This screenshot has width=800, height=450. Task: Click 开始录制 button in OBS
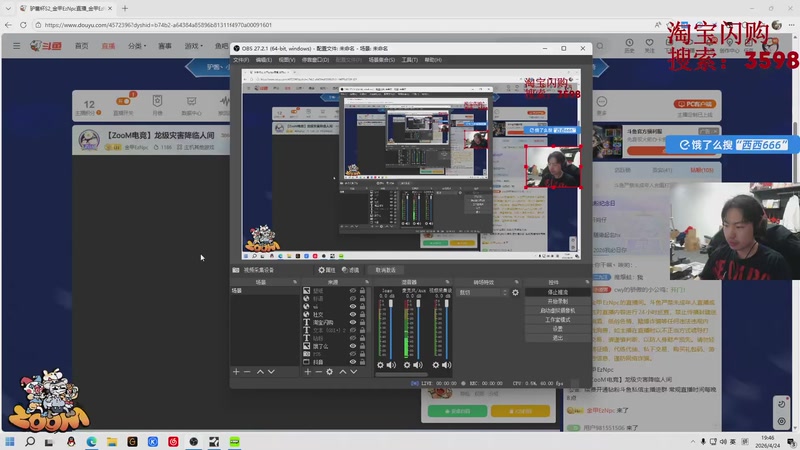558,302
